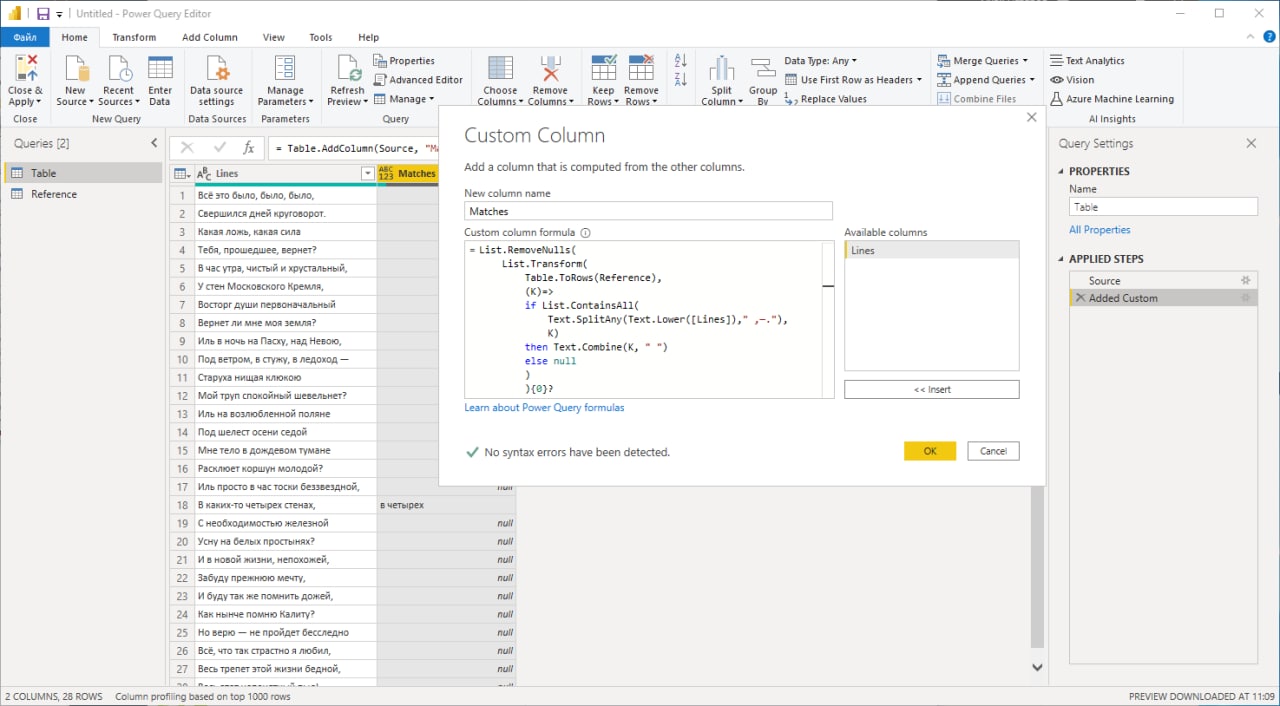Open the Lines column filter dropdown
This screenshot has height=706, width=1280.
point(367,174)
